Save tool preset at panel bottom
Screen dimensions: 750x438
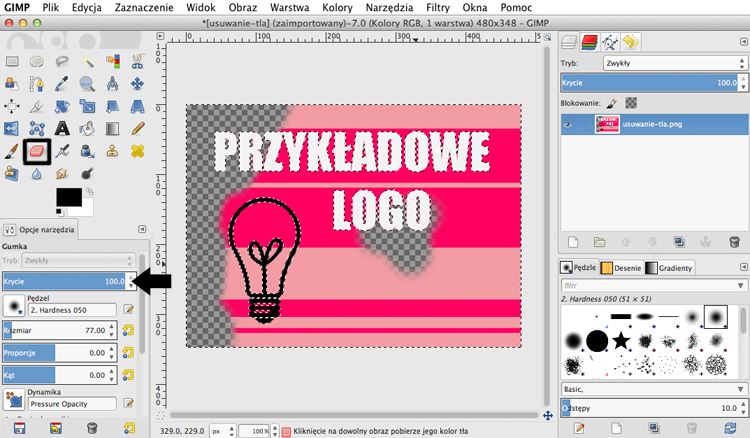click(20, 428)
